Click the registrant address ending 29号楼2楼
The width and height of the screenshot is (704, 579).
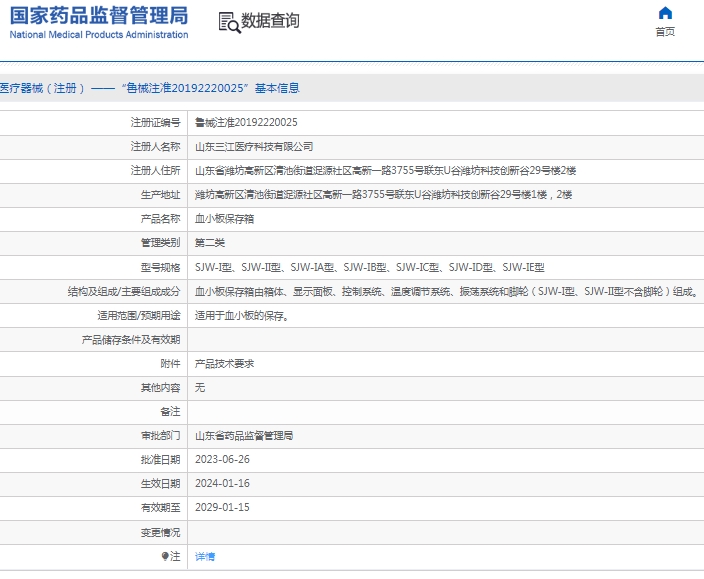click(385, 171)
